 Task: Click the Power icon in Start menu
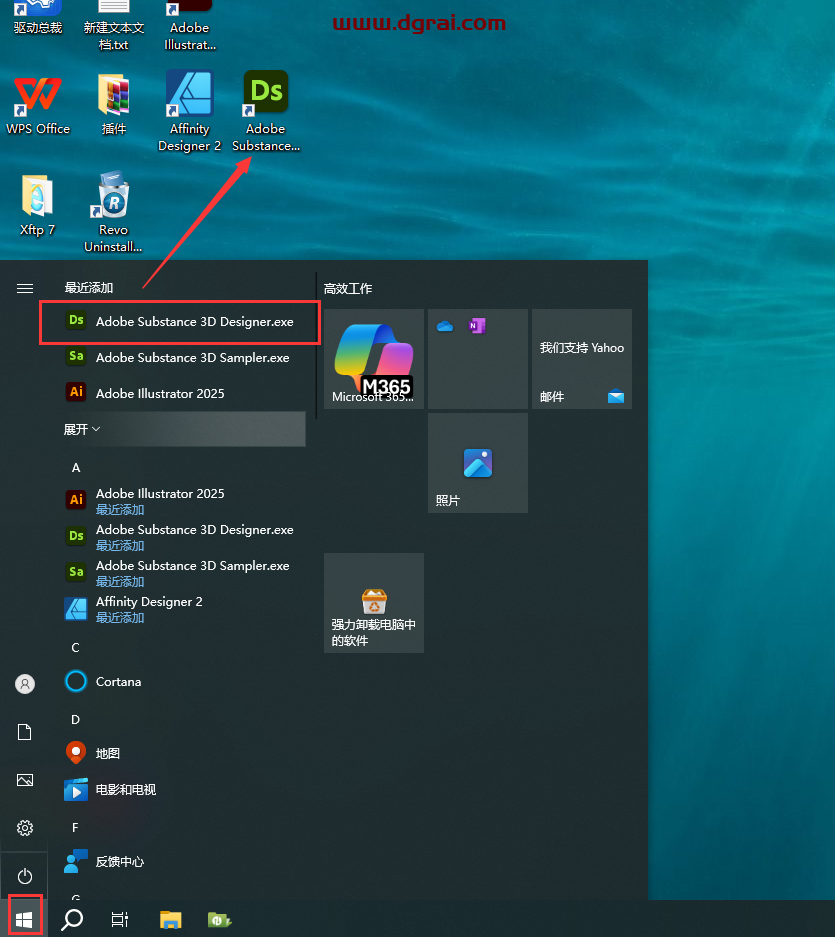point(25,876)
